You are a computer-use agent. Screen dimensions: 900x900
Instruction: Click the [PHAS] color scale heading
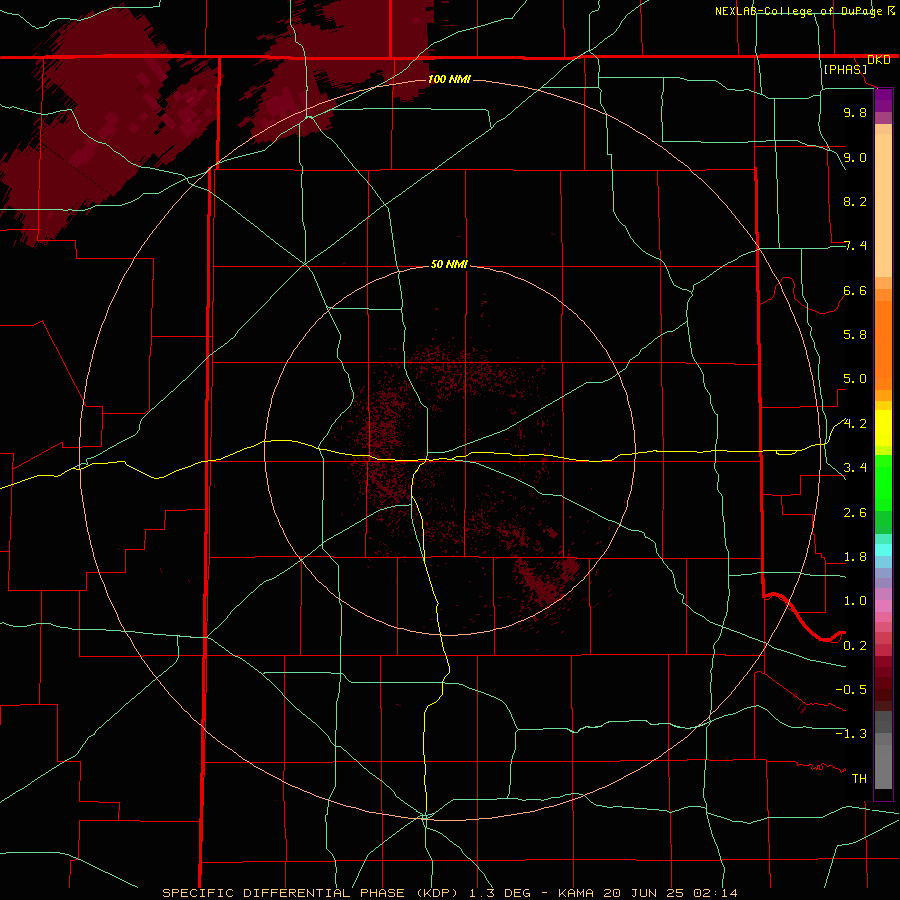pyautogui.click(x=845, y=69)
